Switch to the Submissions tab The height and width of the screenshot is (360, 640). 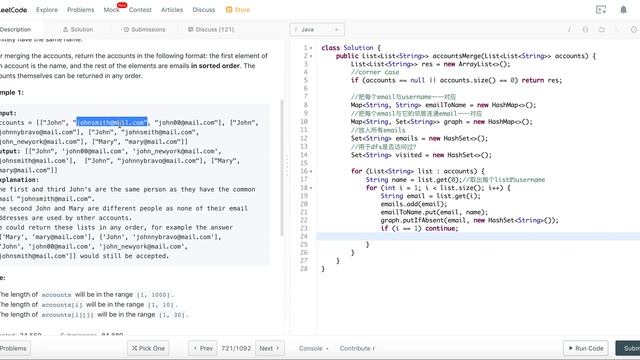(x=144, y=29)
